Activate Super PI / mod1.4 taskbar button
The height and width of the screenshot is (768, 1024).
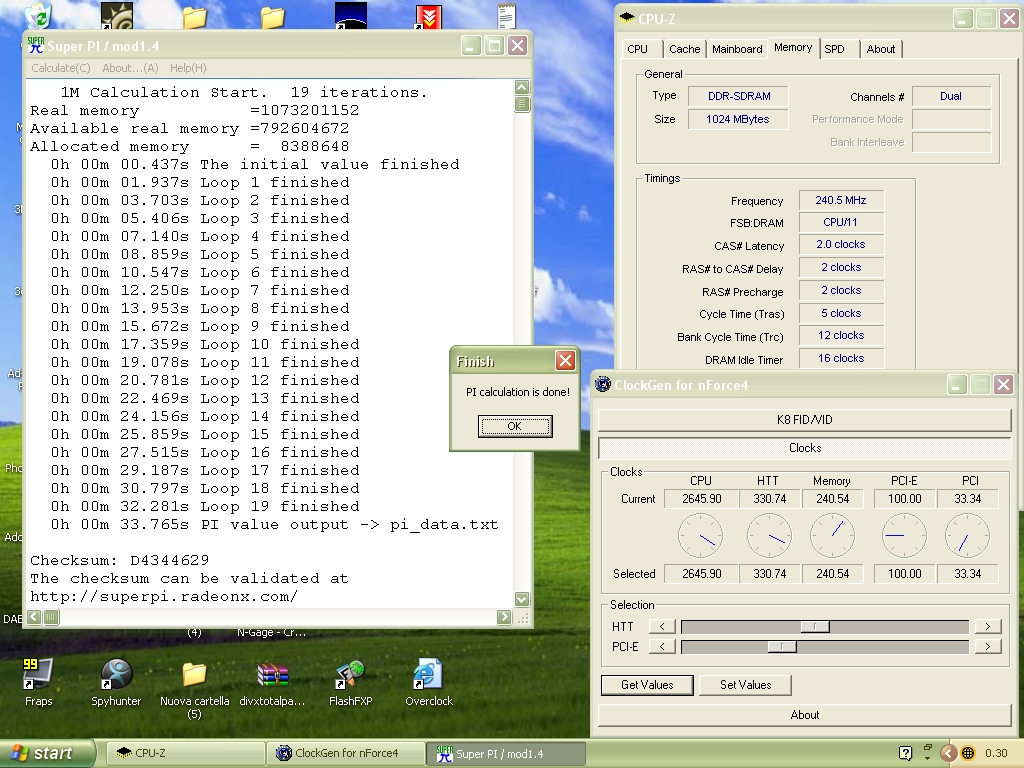click(x=505, y=753)
